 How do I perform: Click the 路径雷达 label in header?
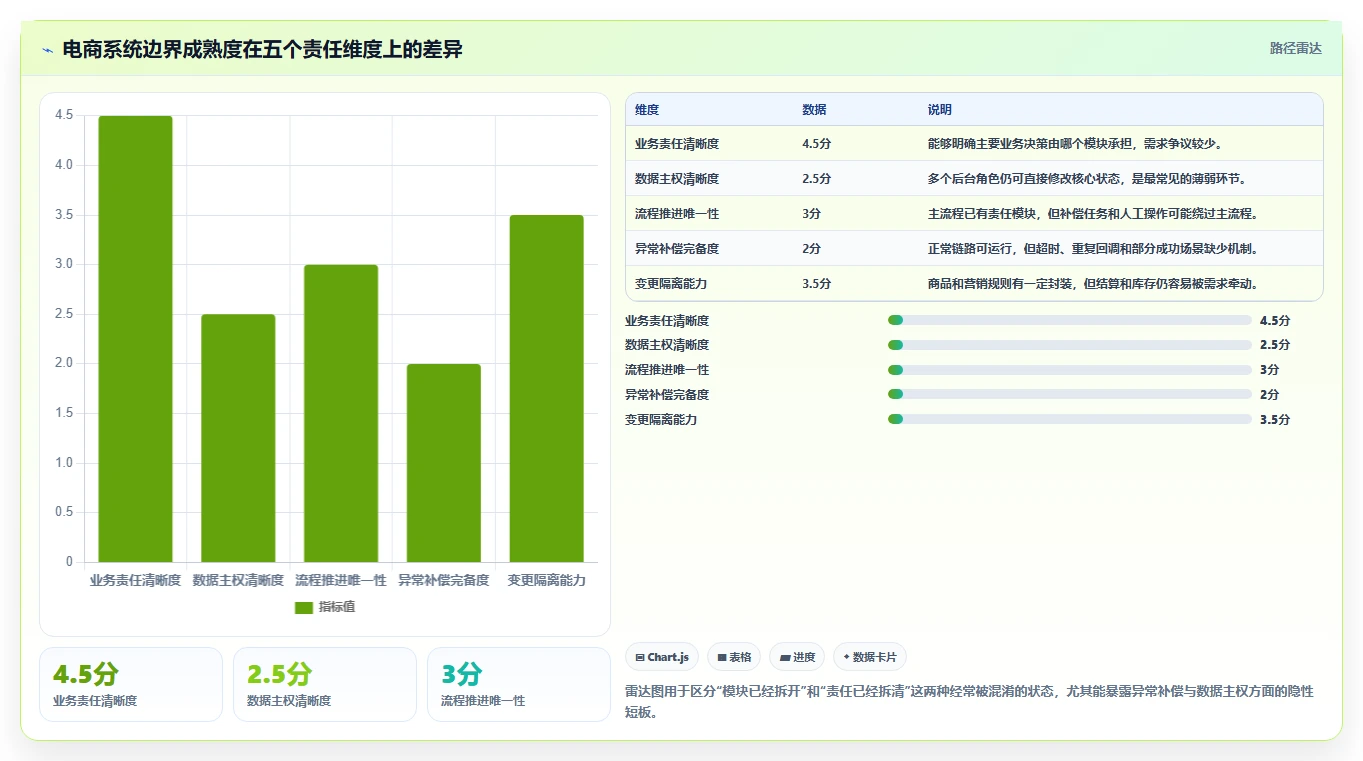click(x=1295, y=48)
